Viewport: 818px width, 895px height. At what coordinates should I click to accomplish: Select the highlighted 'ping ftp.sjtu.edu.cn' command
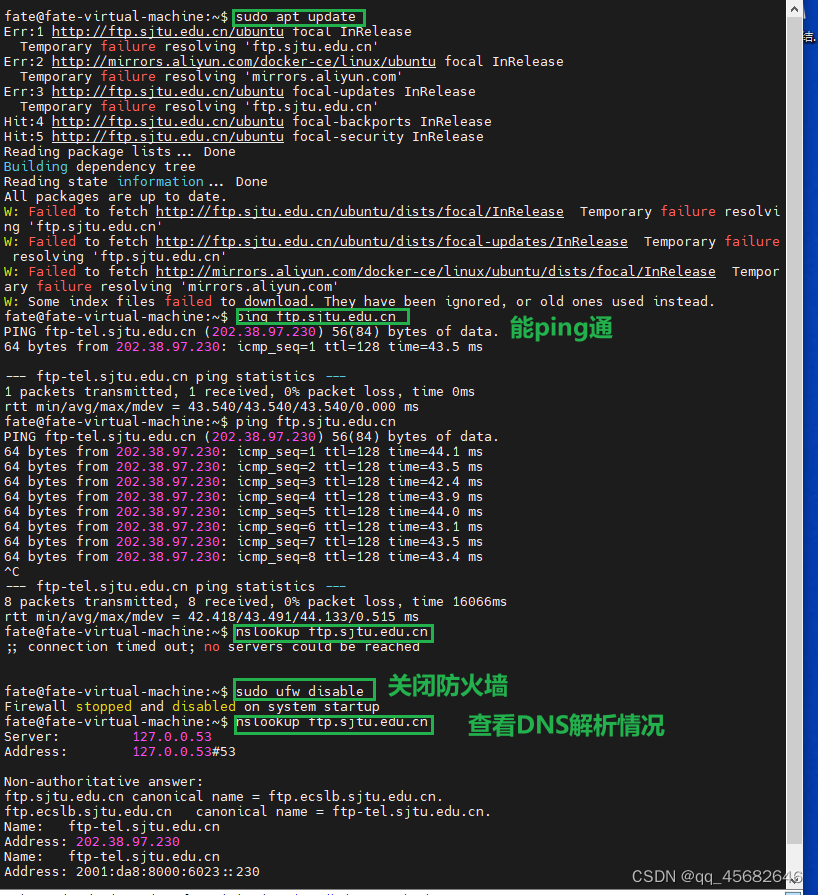point(321,316)
